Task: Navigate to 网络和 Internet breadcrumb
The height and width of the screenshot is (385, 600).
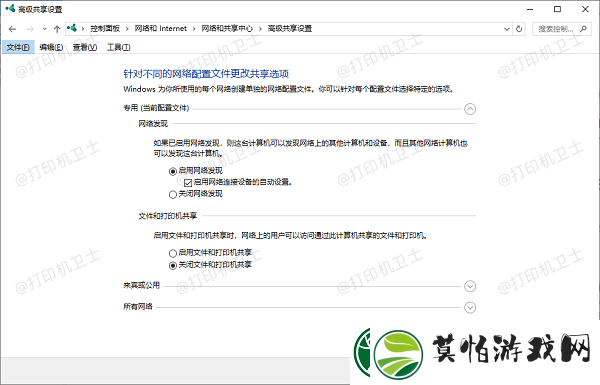Action: tap(160, 28)
